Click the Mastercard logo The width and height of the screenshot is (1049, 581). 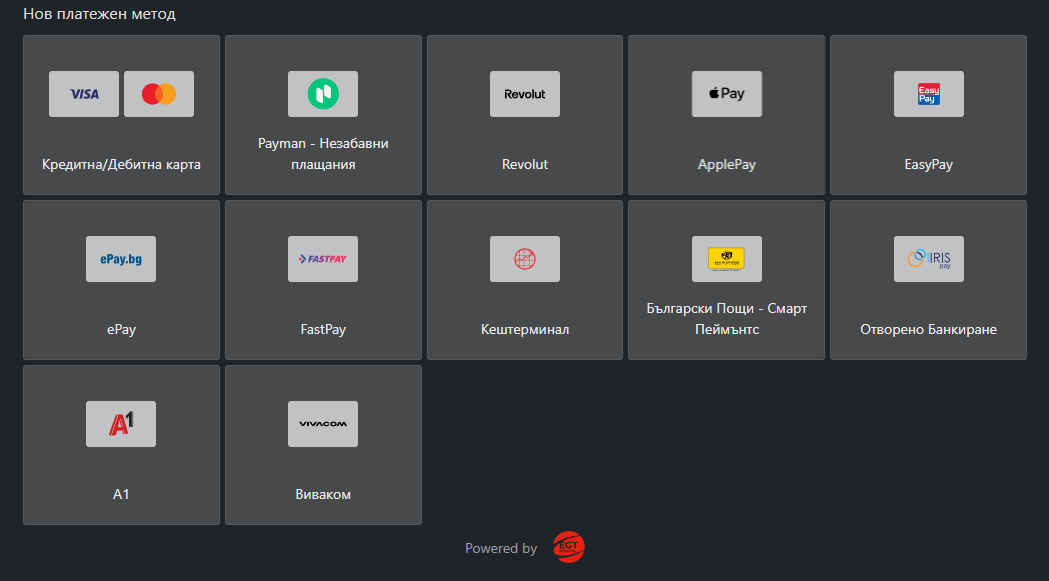[159, 94]
